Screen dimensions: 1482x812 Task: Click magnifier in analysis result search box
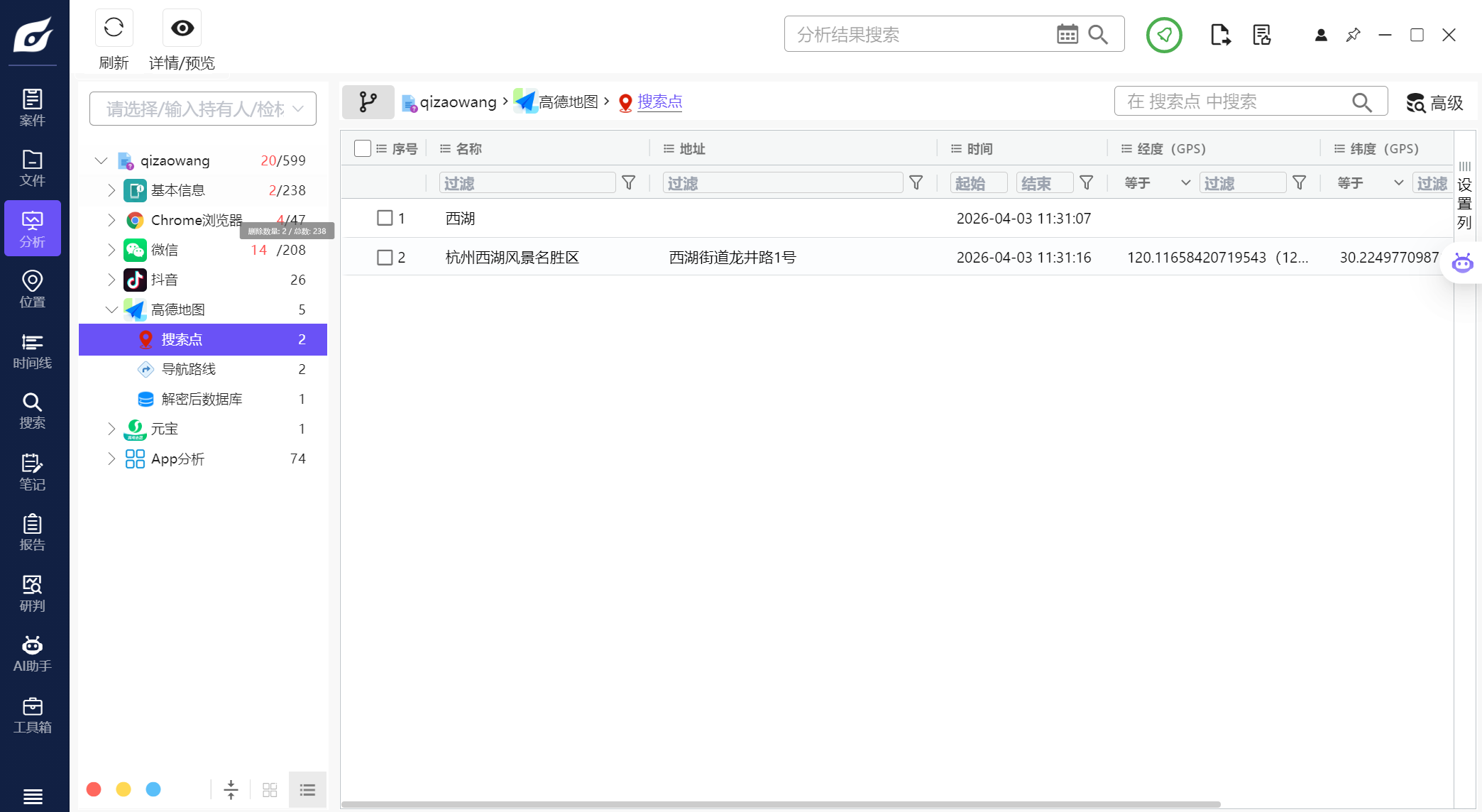(1098, 34)
